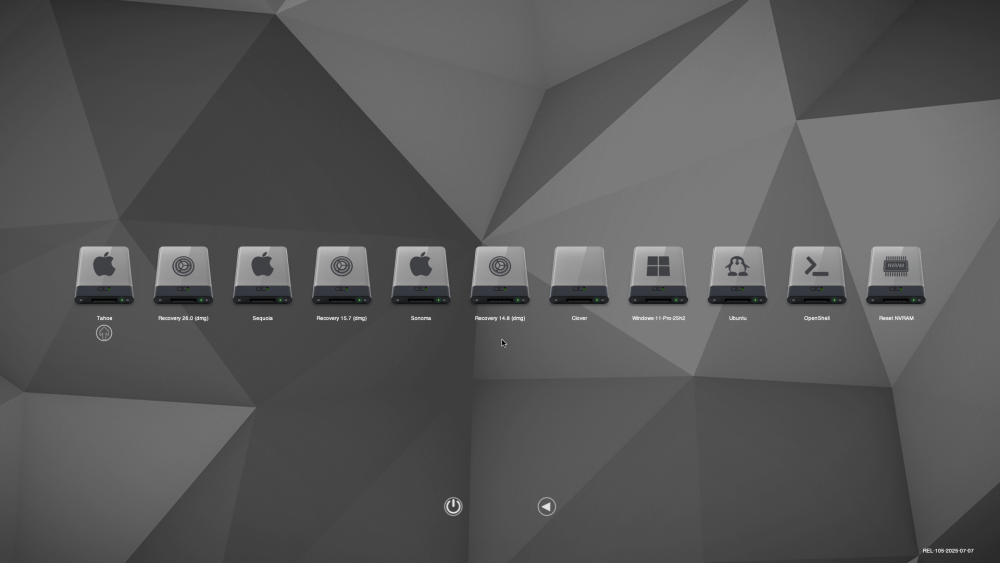Image resolution: width=1000 pixels, height=563 pixels.
Task: Click the "Ubuntu" label text
Action: point(737,318)
